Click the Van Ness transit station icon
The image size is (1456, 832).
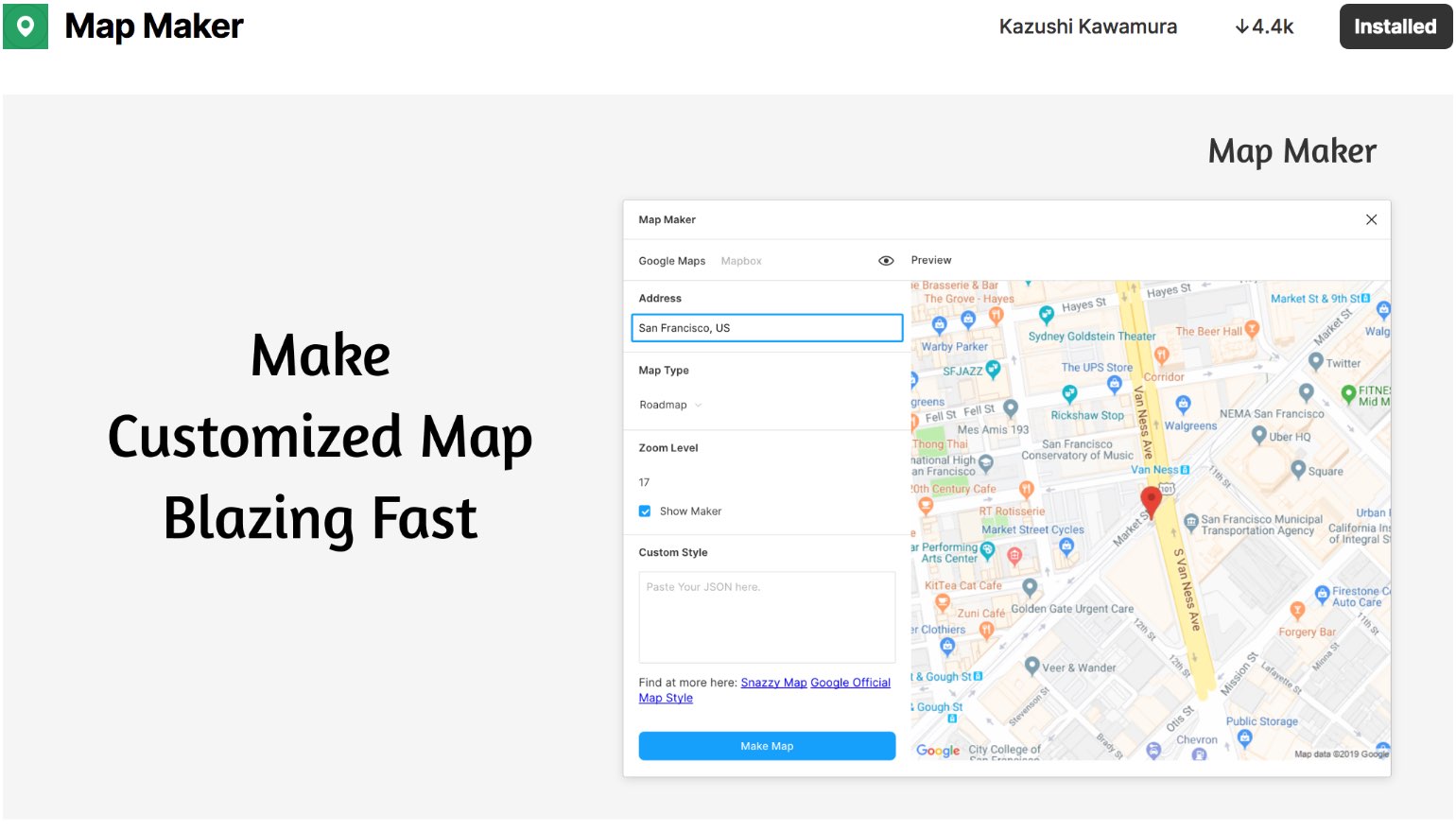point(1186,470)
